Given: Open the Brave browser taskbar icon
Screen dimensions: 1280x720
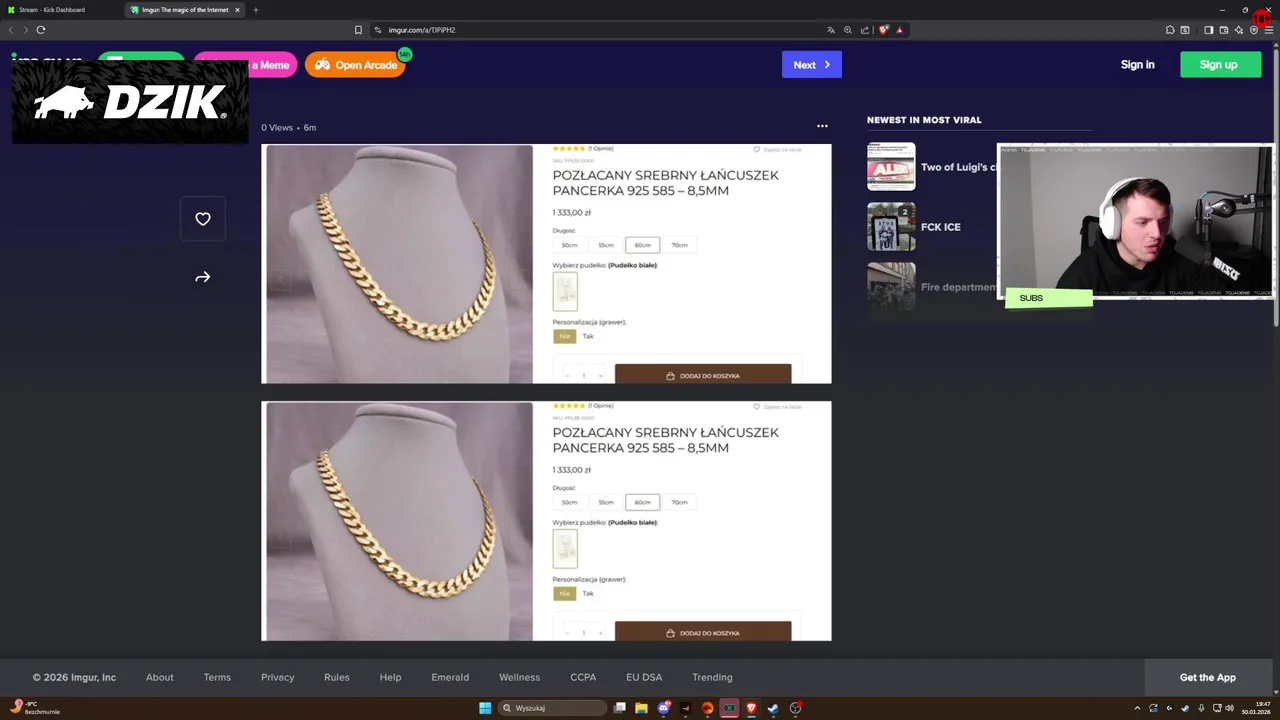Looking at the screenshot, I should click(x=751, y=708).
